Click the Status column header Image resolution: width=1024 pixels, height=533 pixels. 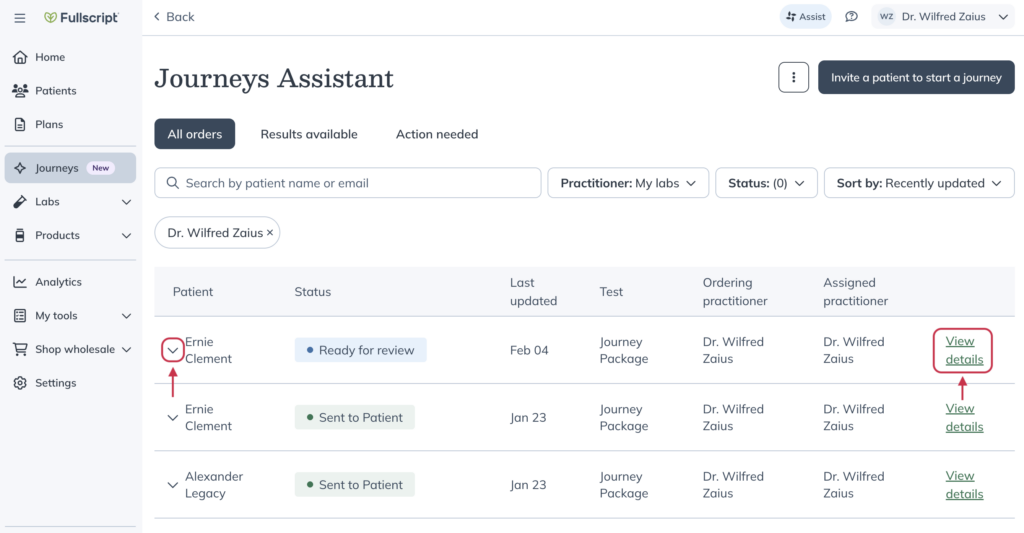click(312, 292)
